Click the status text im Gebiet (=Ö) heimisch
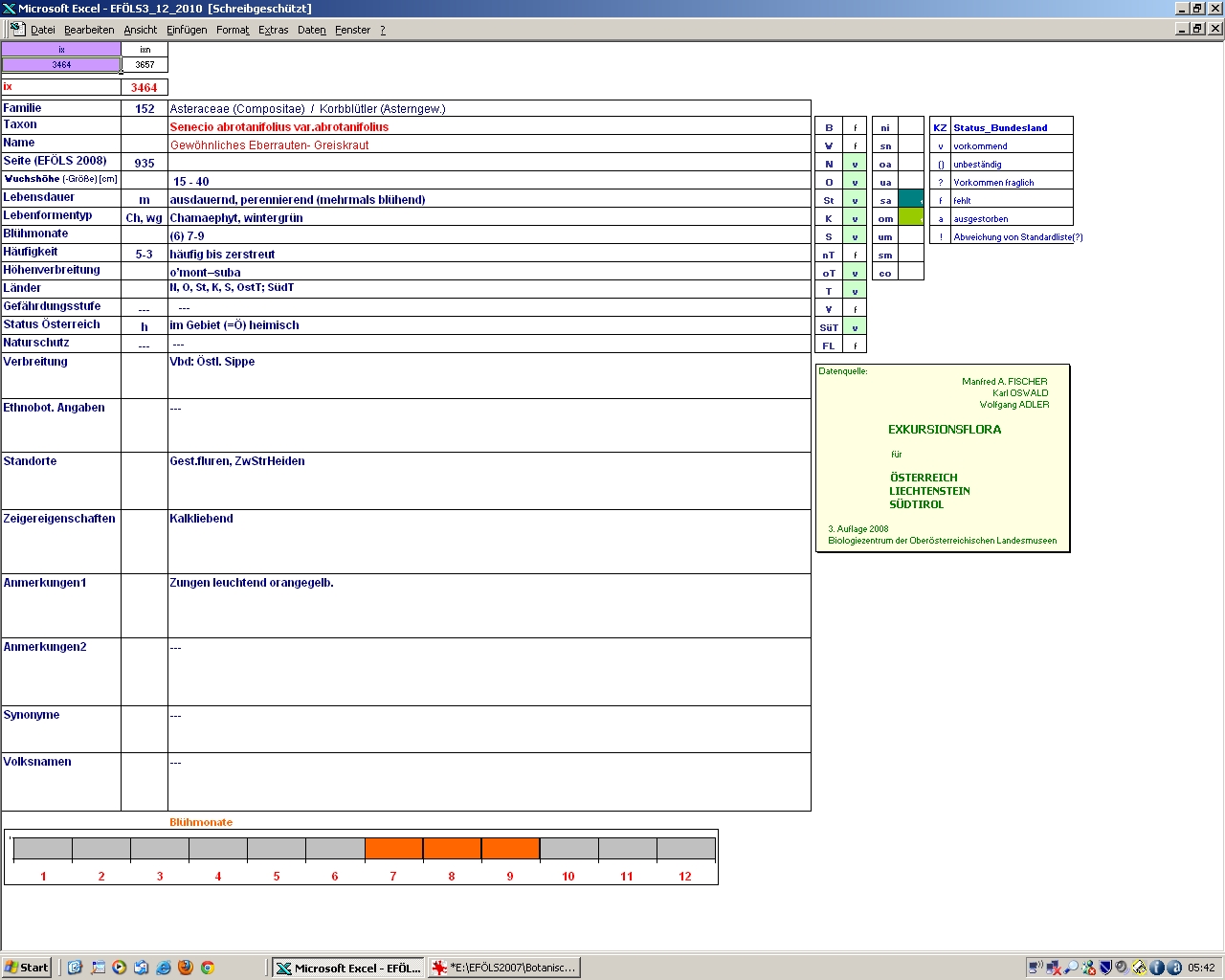This screenshot has height=980, width=1225. tap(234, 324)
